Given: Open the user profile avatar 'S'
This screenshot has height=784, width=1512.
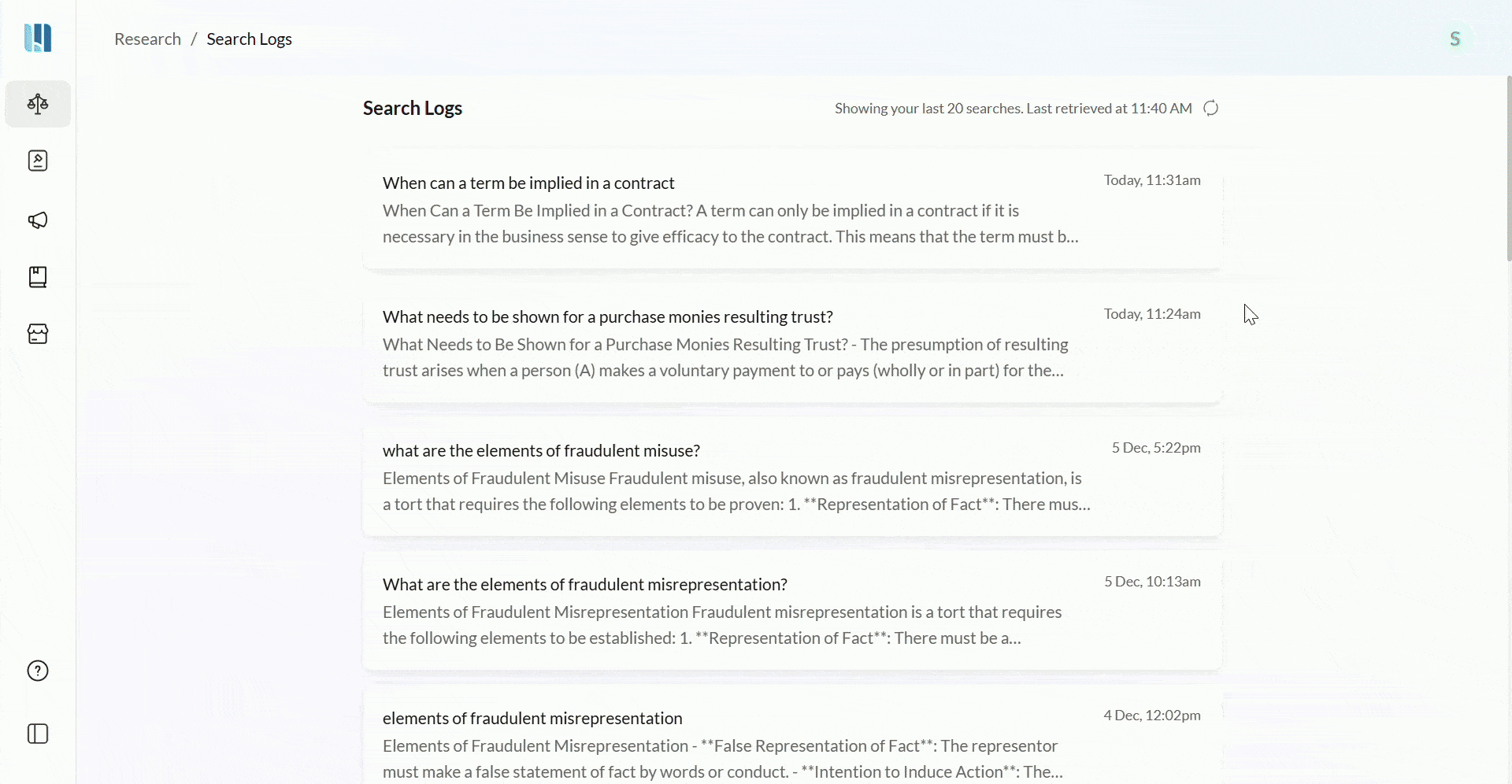Looking at the screenshot, I should point(1455,39).
